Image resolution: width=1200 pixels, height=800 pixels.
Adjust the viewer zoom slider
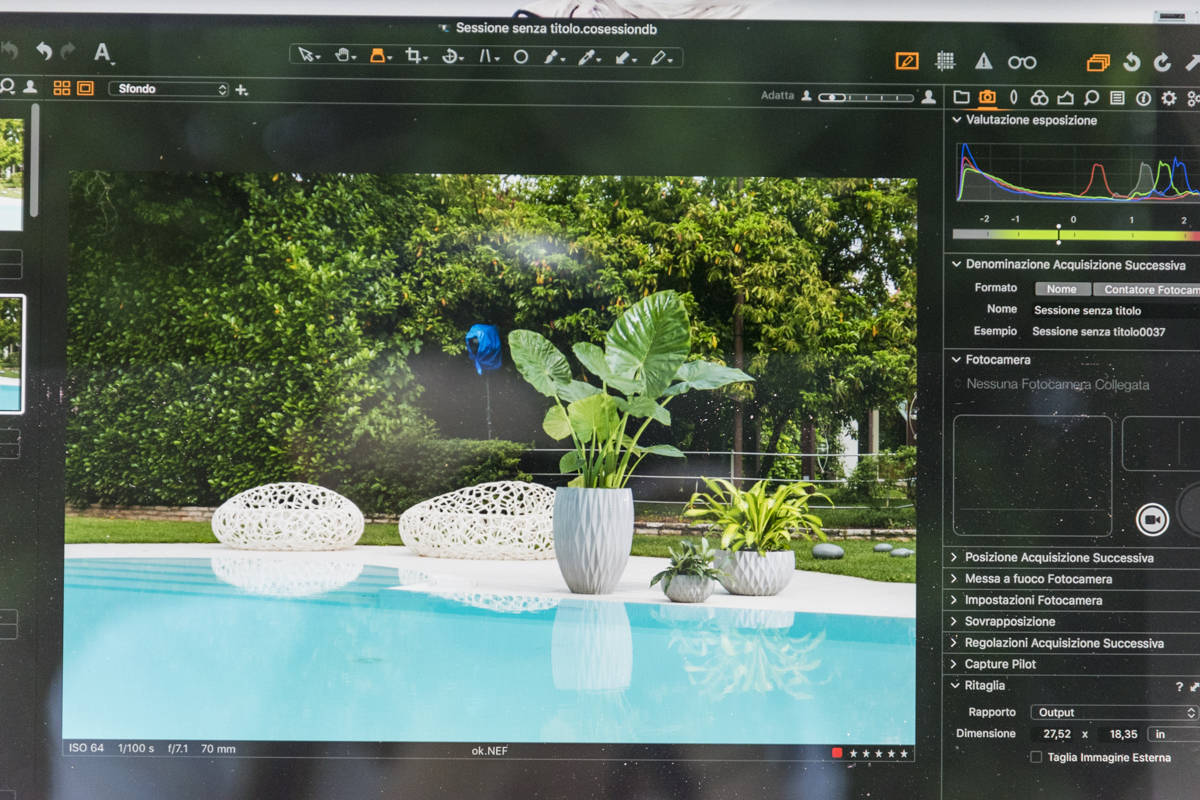coord(865,97)
